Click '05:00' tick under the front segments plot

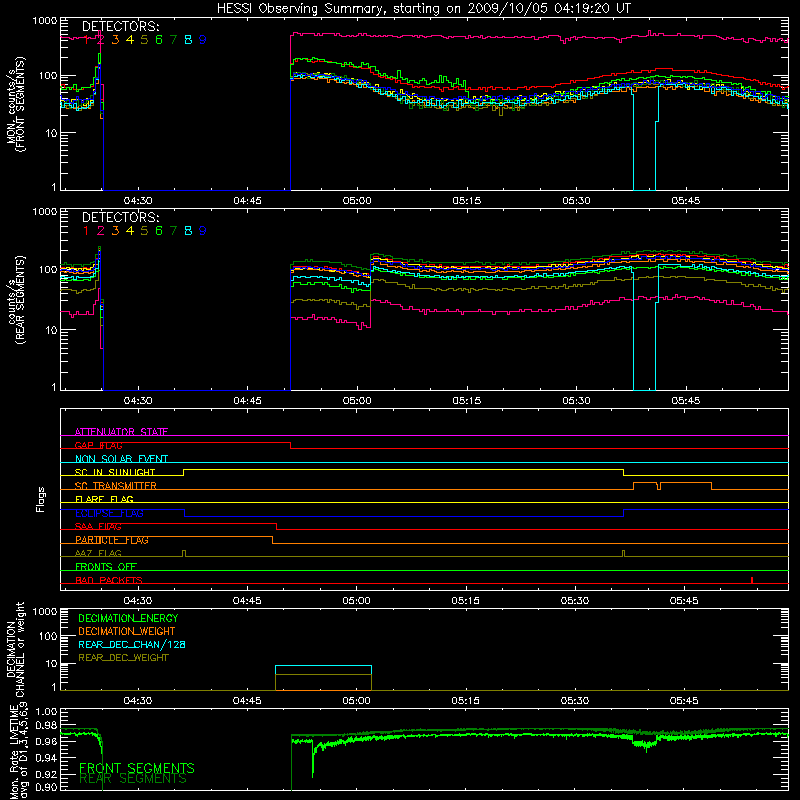tap(357, 201)
